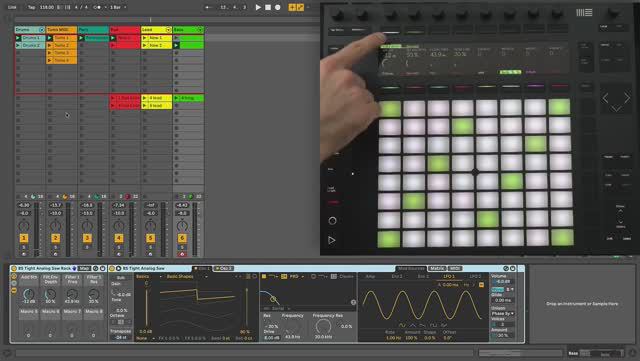Launch the Toms 3 clip
The height and width of the screenshot is (361, 640).
pyautogui.click(x=49, y=53)
